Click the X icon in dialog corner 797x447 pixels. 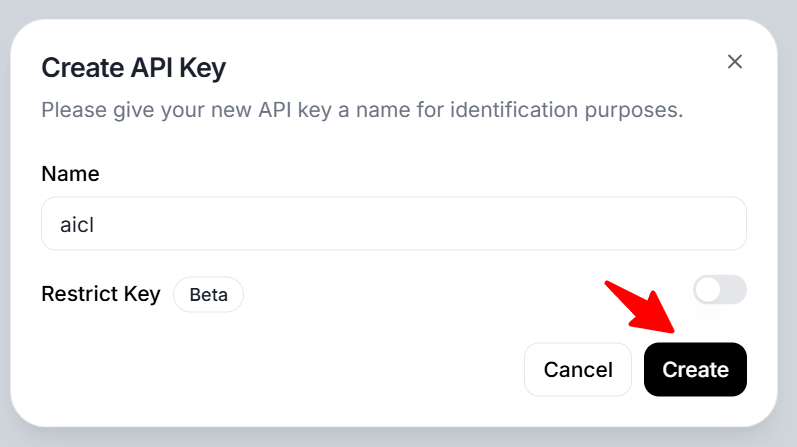pos(735,62)
